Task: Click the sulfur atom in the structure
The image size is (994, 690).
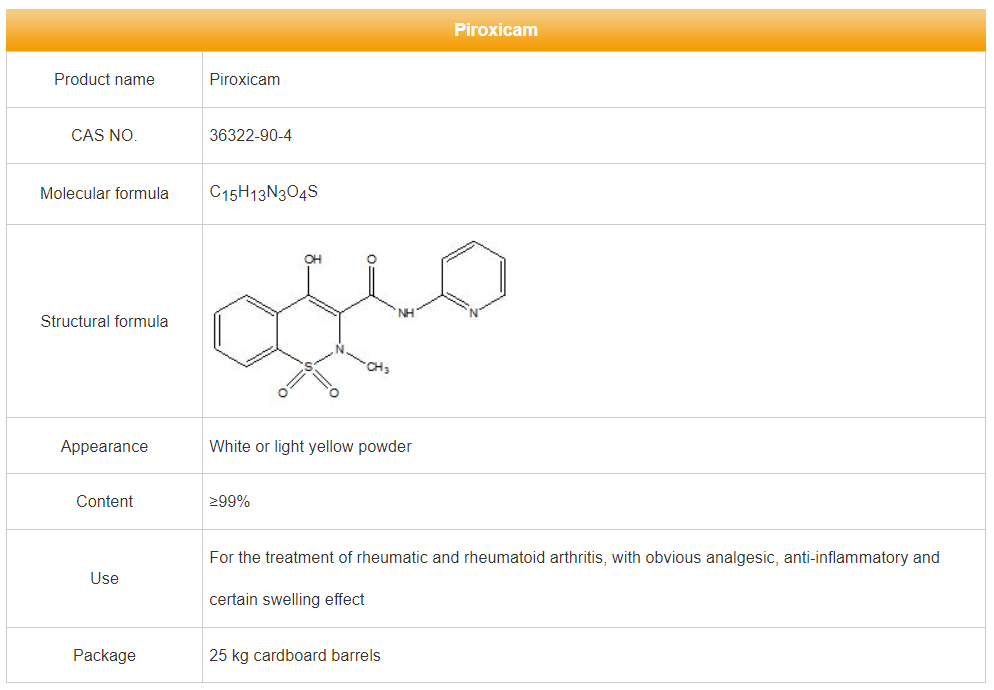Action: (x=308, y=367)
